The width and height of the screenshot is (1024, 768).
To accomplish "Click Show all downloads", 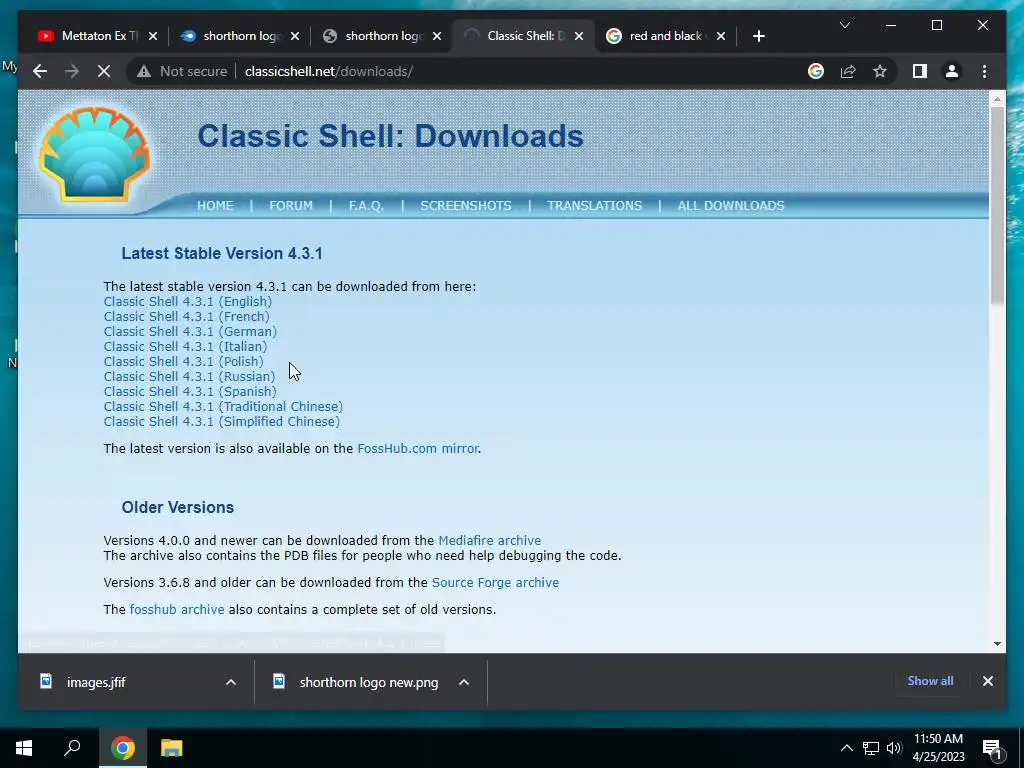I will click(930, 680).
